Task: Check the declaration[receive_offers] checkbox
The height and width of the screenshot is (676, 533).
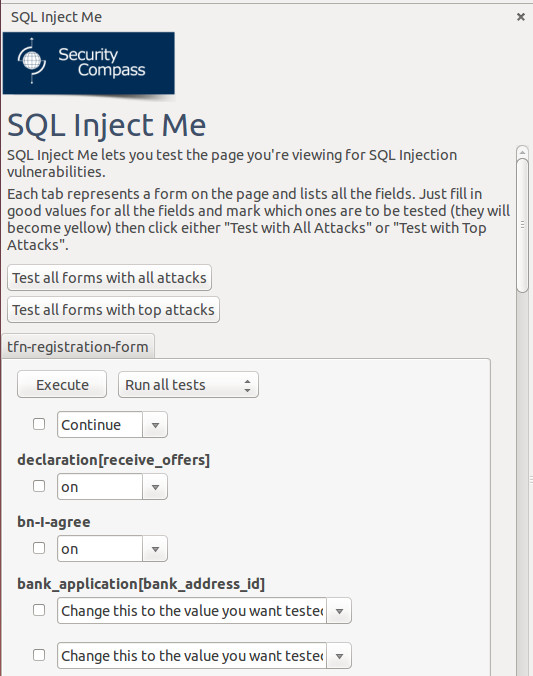Action: 39,486
